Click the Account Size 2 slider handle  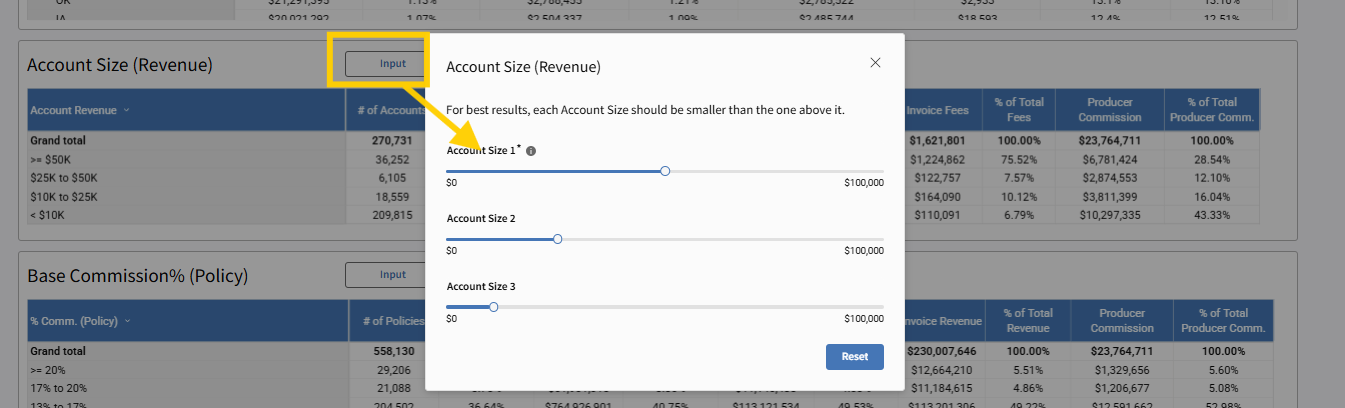[x=557, y=239]
